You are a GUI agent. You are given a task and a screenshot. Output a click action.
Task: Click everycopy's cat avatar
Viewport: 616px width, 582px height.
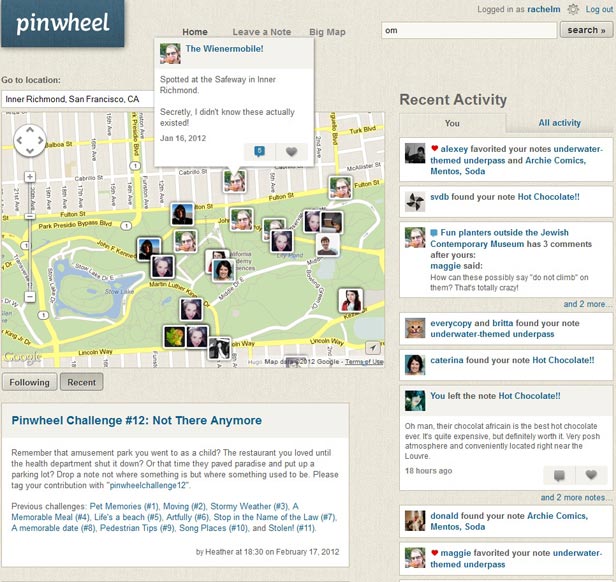coord(415,328)
